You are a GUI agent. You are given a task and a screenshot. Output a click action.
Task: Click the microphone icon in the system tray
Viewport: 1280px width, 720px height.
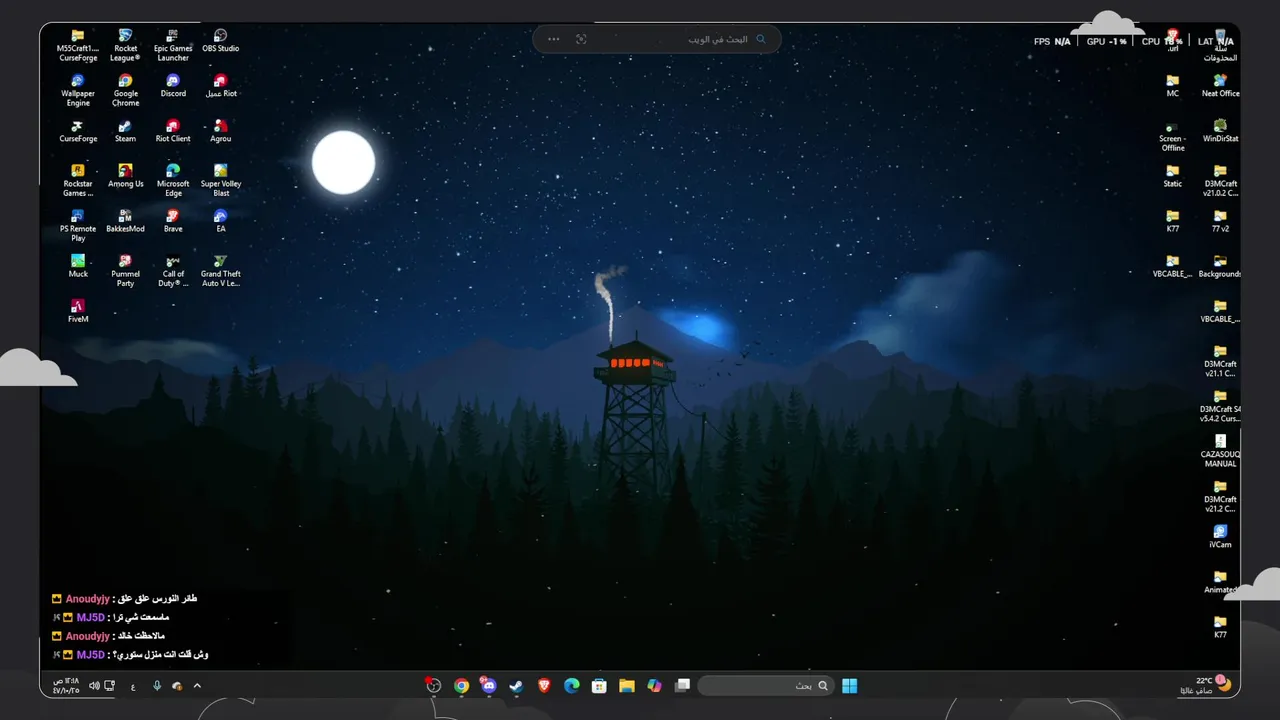[x=157, y=686]
